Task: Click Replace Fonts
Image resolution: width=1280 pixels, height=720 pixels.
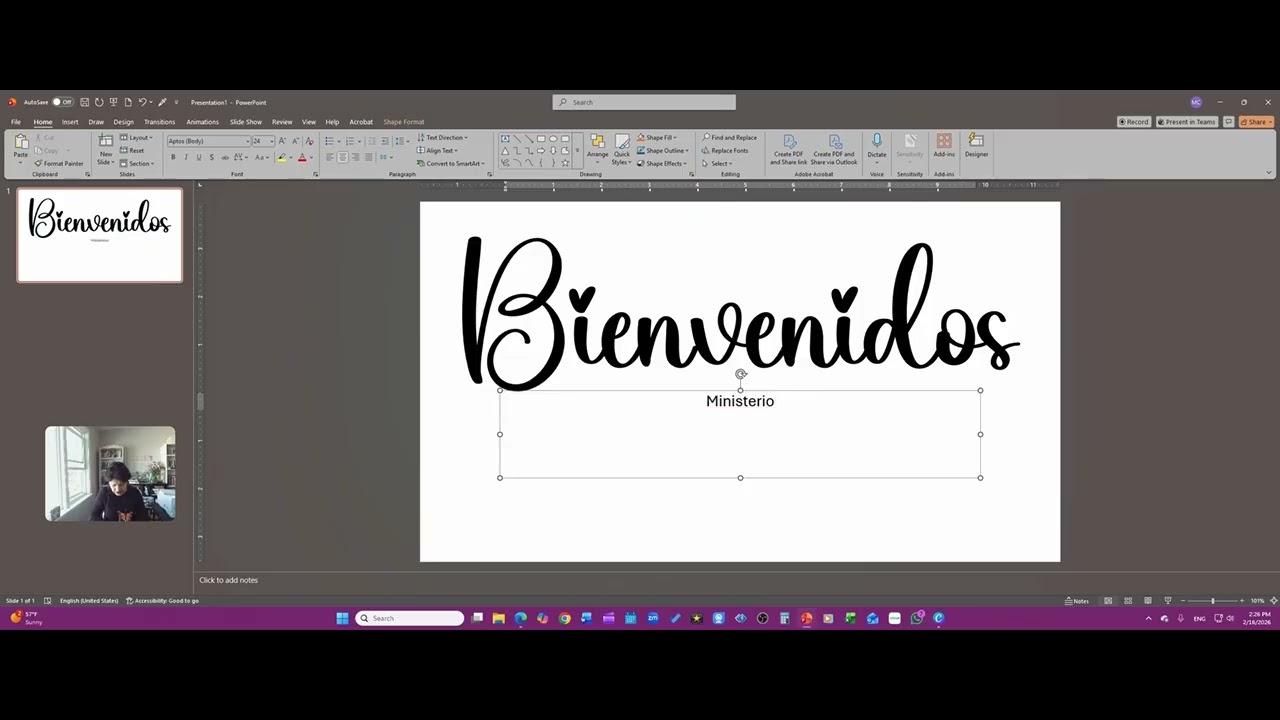Action: [725, 150]
